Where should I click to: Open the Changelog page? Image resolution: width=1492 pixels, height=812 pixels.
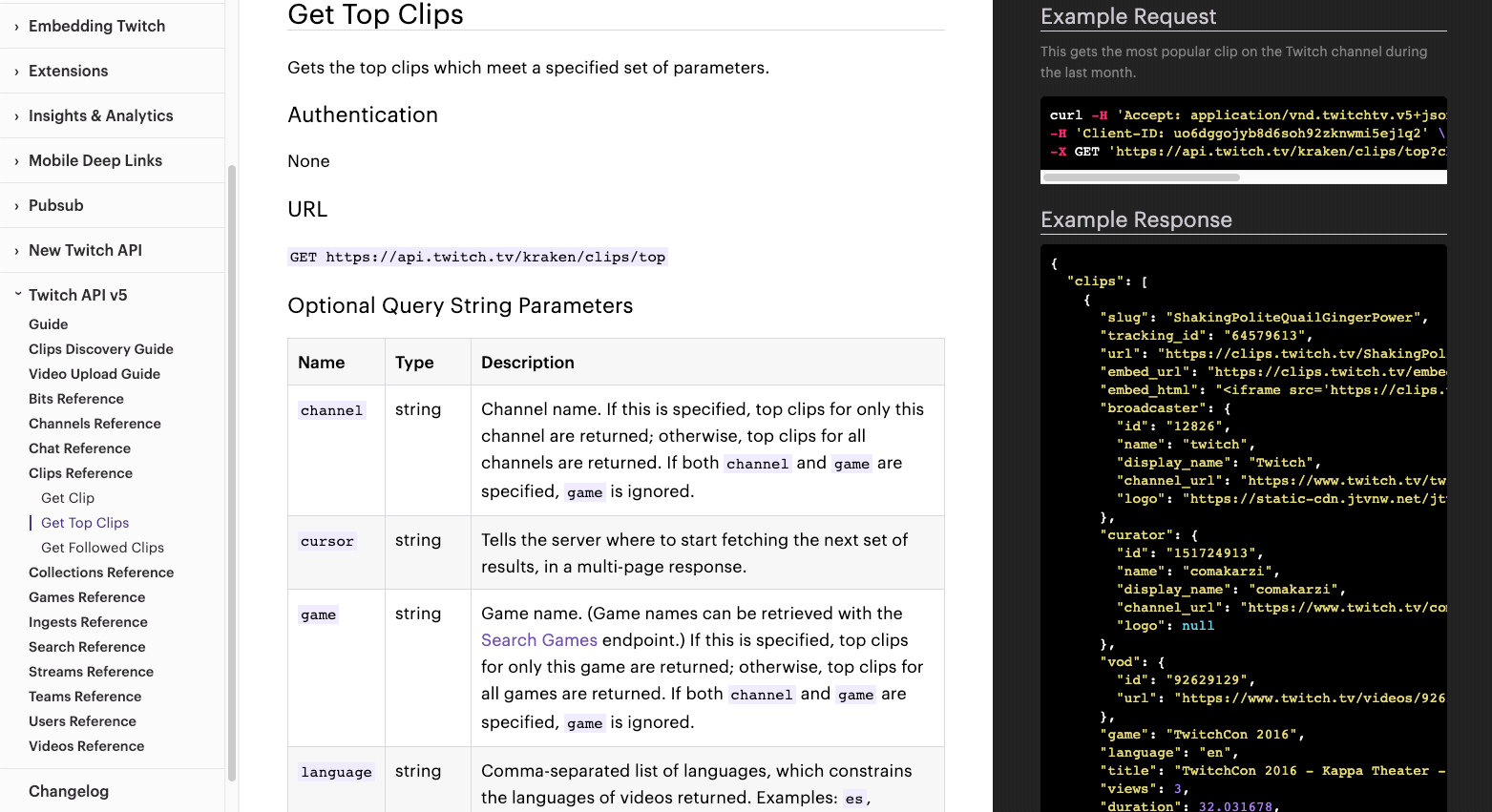coord(69,791)
